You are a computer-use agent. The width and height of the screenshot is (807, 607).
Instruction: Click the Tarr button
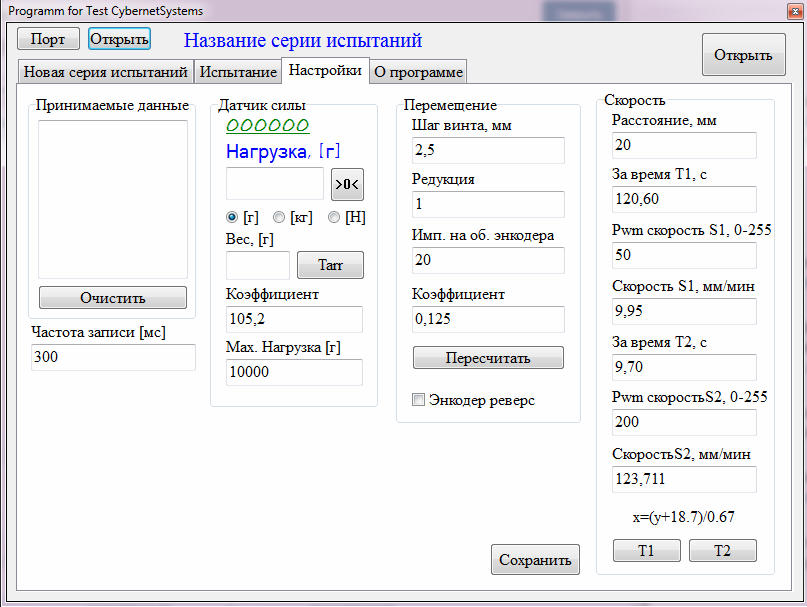(x=330, y=265)
